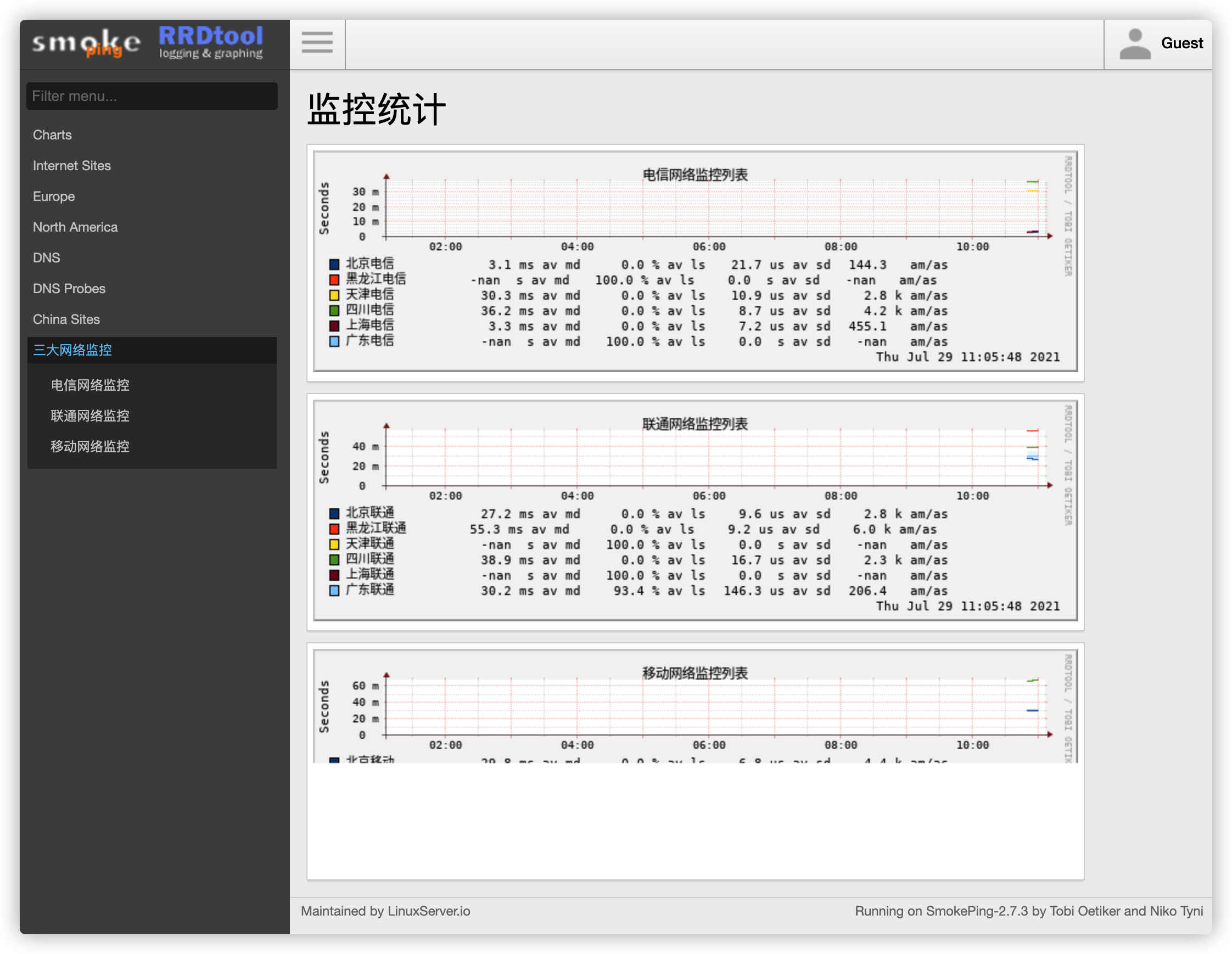1232x954 pixels.
Task: Click the green 四川联通 legend swatch
Action: [x=334, y=560]
